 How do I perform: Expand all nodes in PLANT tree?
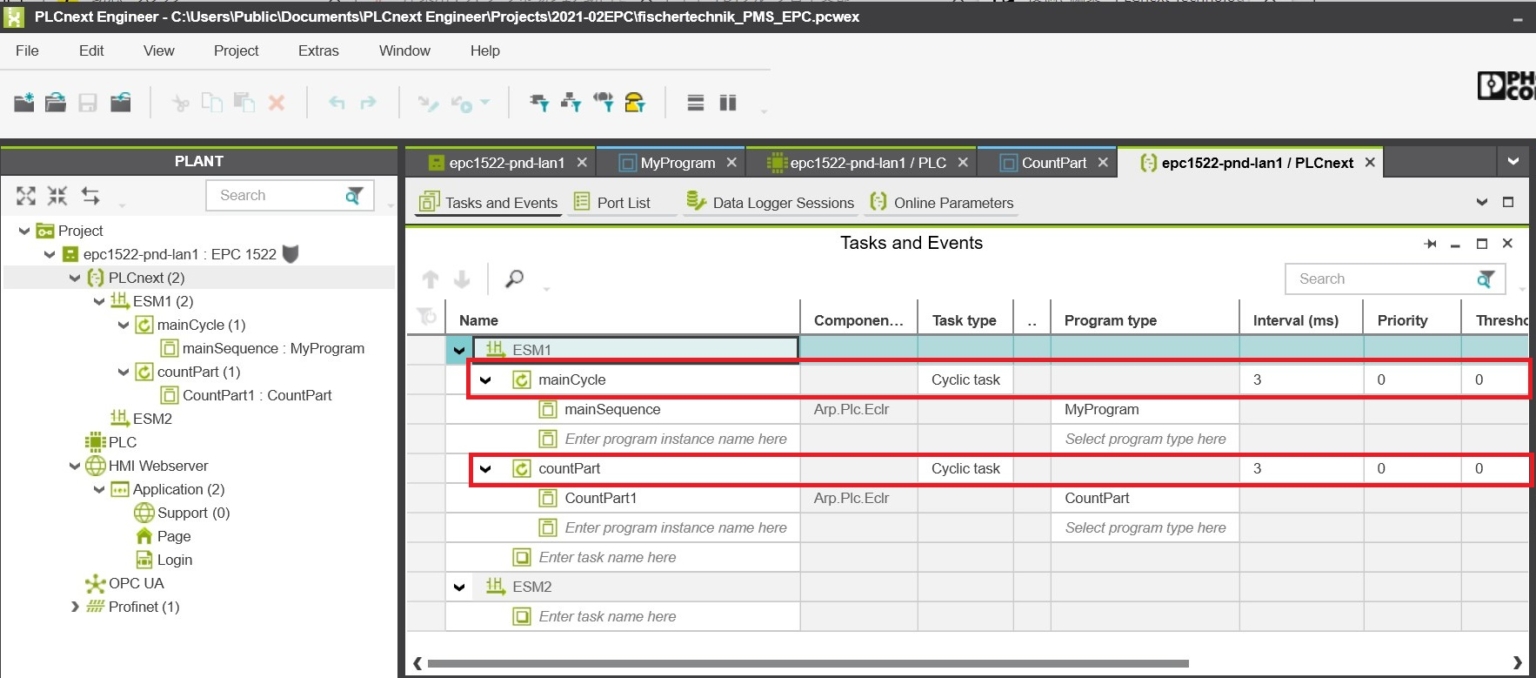point(26,196)
